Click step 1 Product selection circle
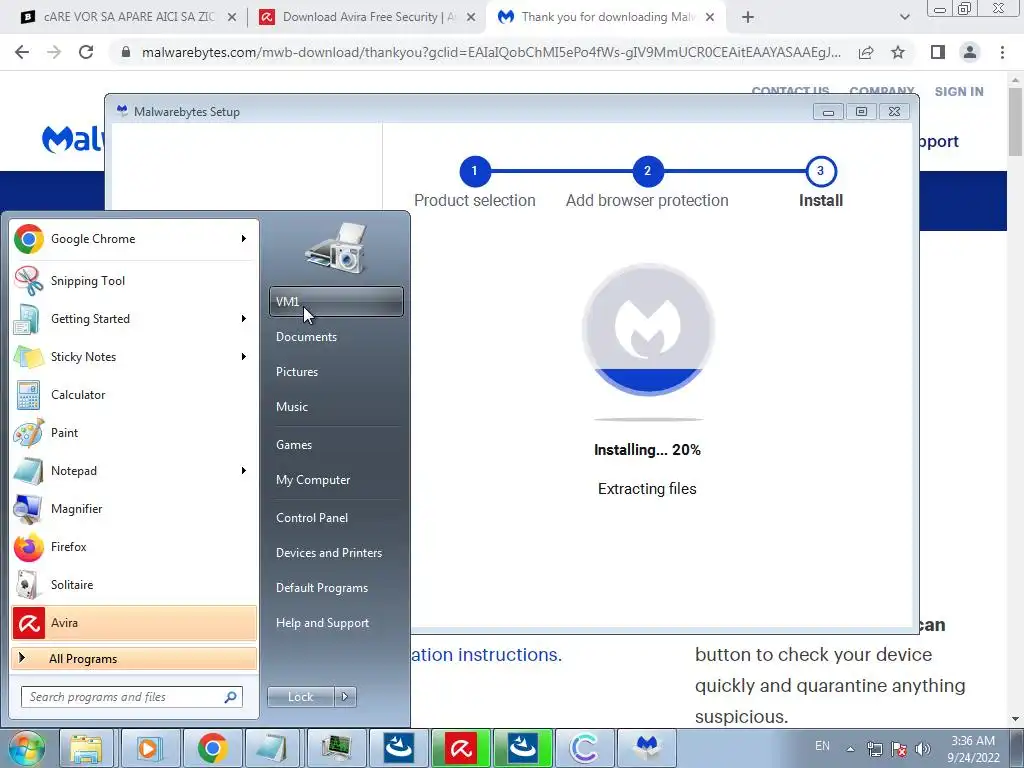Viewport: 1024px width, 768px height. (475, 171)
